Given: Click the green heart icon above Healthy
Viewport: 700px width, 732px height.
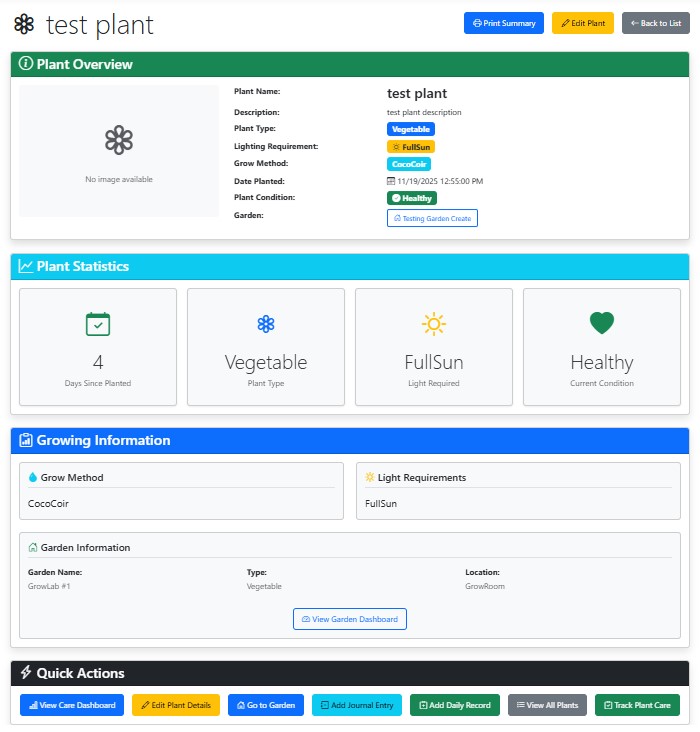Looking at the screenshot, I should [601, 324].
